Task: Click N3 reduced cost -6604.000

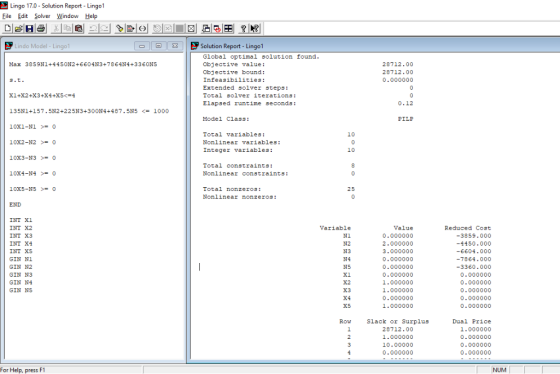Action: tap(474, 251)
